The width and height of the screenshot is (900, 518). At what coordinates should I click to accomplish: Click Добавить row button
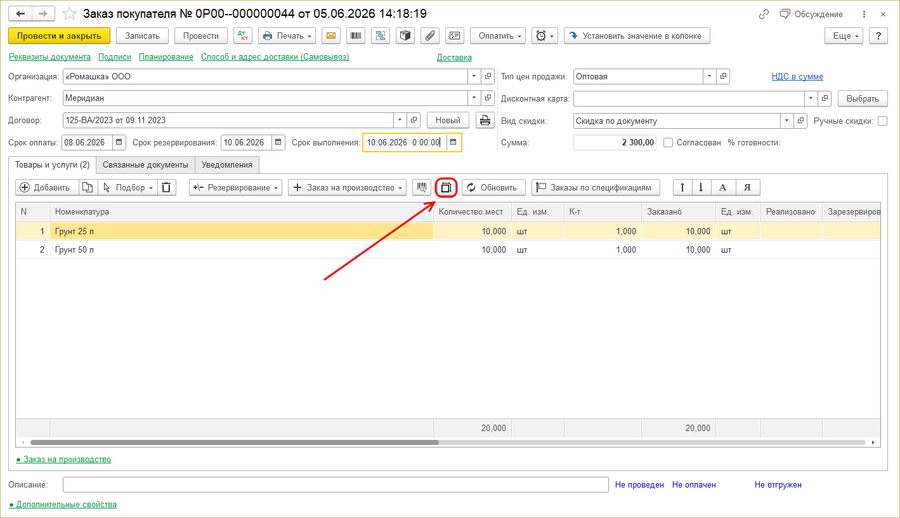coord(45,187)
